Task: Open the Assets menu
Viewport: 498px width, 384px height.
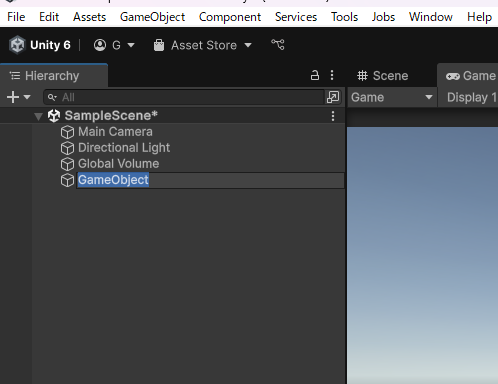Action: click(89, 17)
